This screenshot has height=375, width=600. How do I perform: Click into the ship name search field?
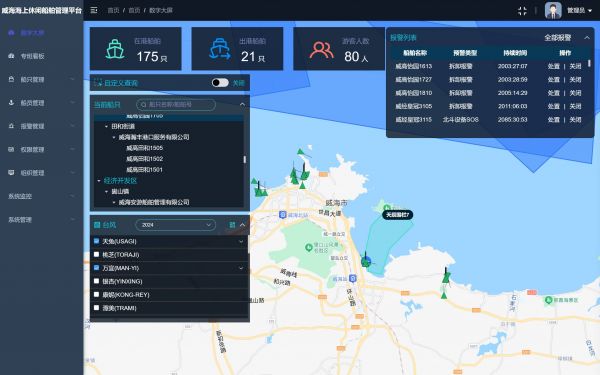[176, 104]
